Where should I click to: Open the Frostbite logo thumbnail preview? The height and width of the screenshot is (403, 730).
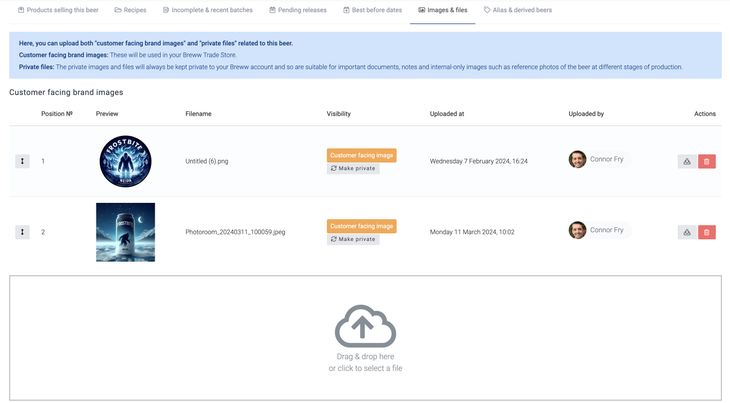pyautogui.click(x=125, y=161)
